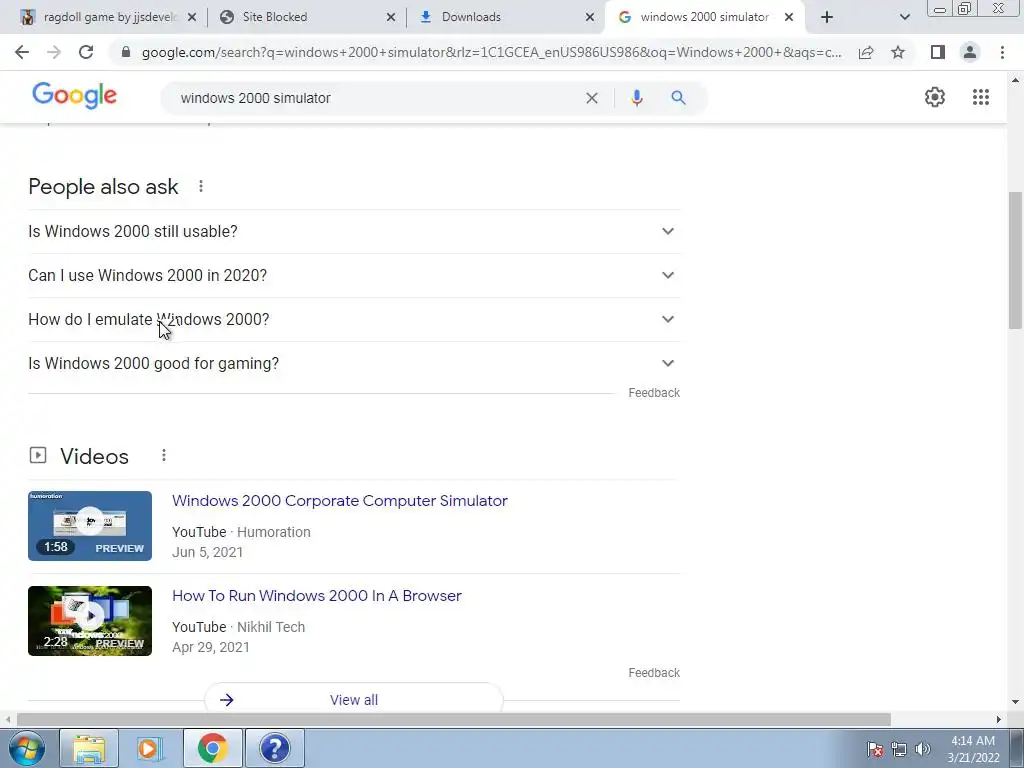Go back to the previous page
Viewport: 1024px width, 768px height.
(22, 52)
